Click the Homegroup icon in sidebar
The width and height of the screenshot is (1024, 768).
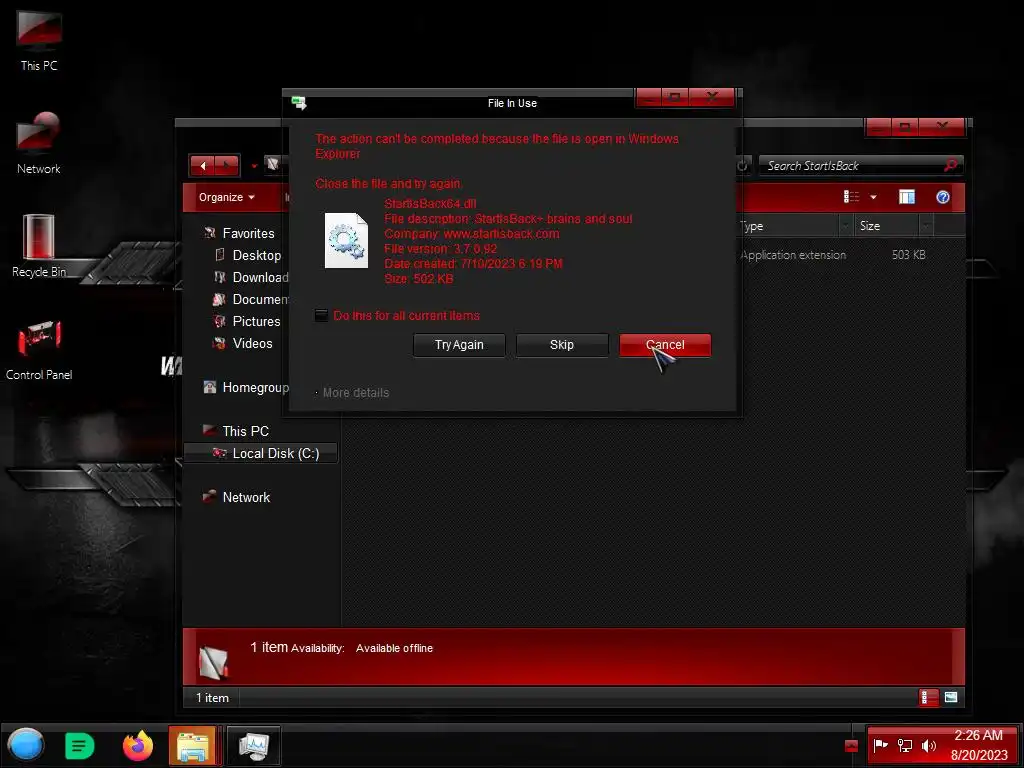coord(210,387)
